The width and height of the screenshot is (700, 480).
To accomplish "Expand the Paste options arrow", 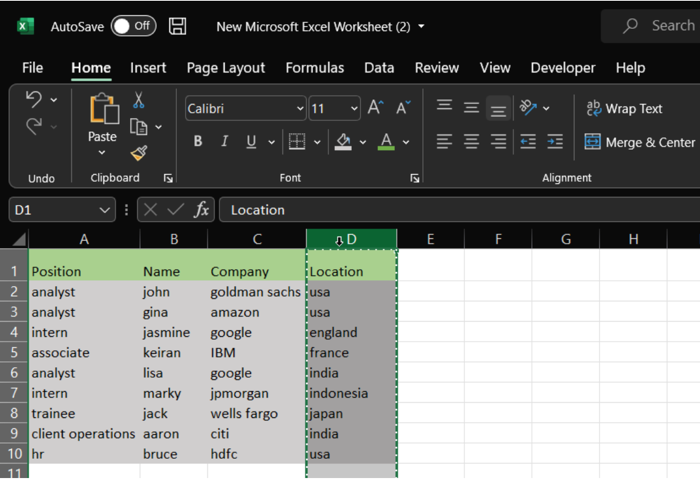I will (x=102, y=153).
